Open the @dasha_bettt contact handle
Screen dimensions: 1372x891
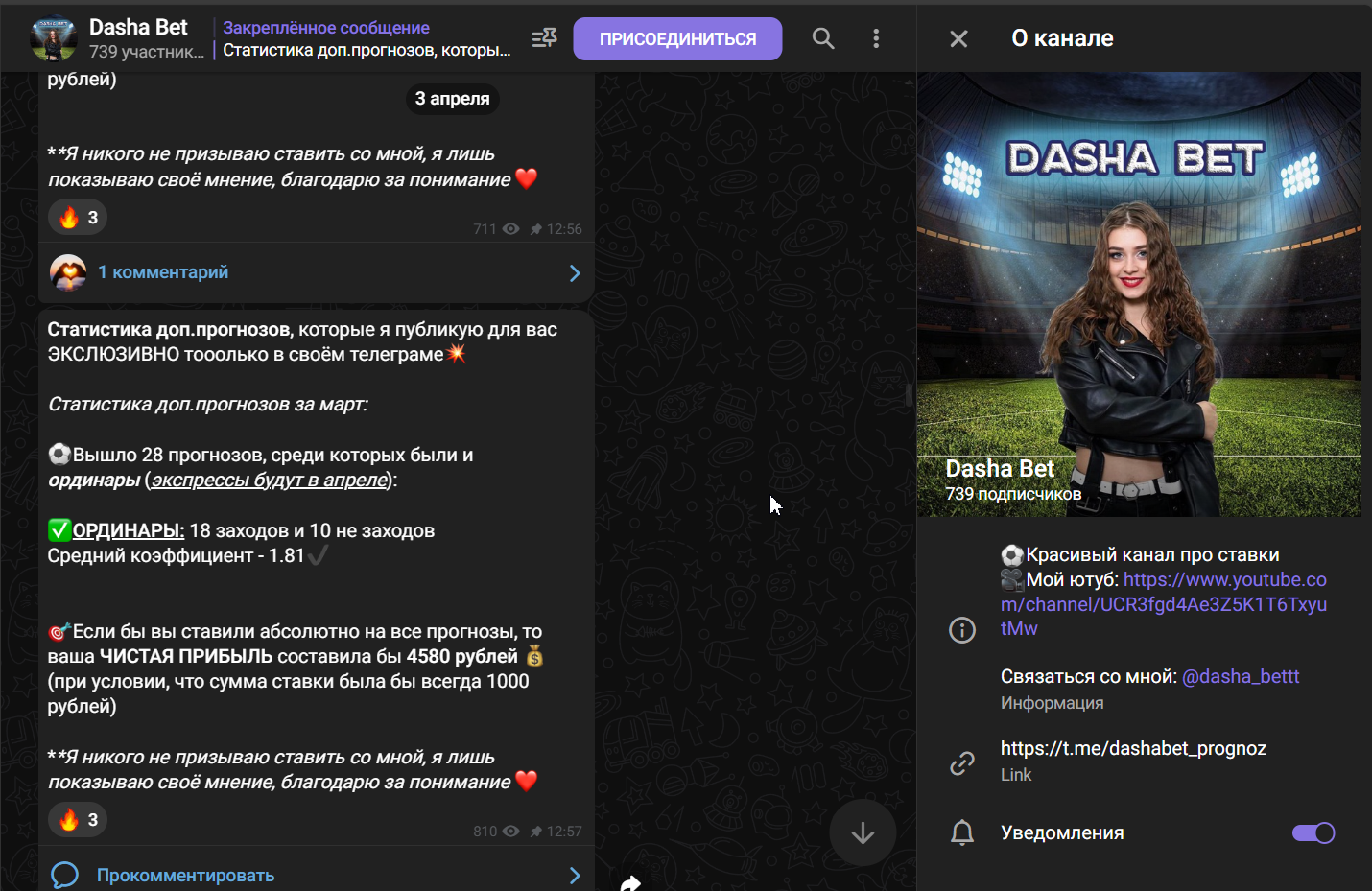pyautogui.click(x=1241, y=676)
